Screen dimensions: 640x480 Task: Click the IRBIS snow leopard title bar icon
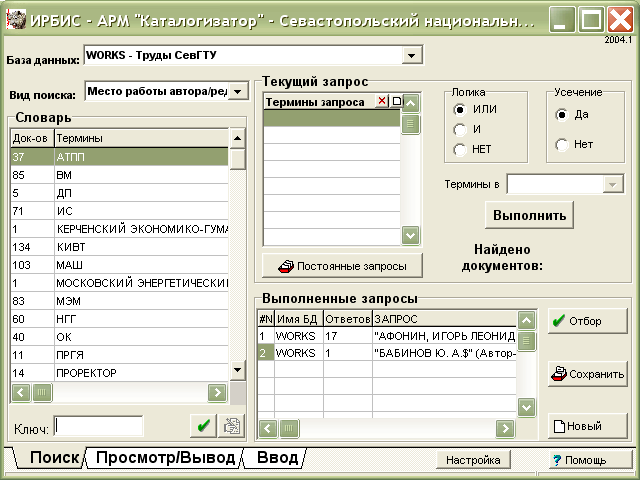pos(16,20)
